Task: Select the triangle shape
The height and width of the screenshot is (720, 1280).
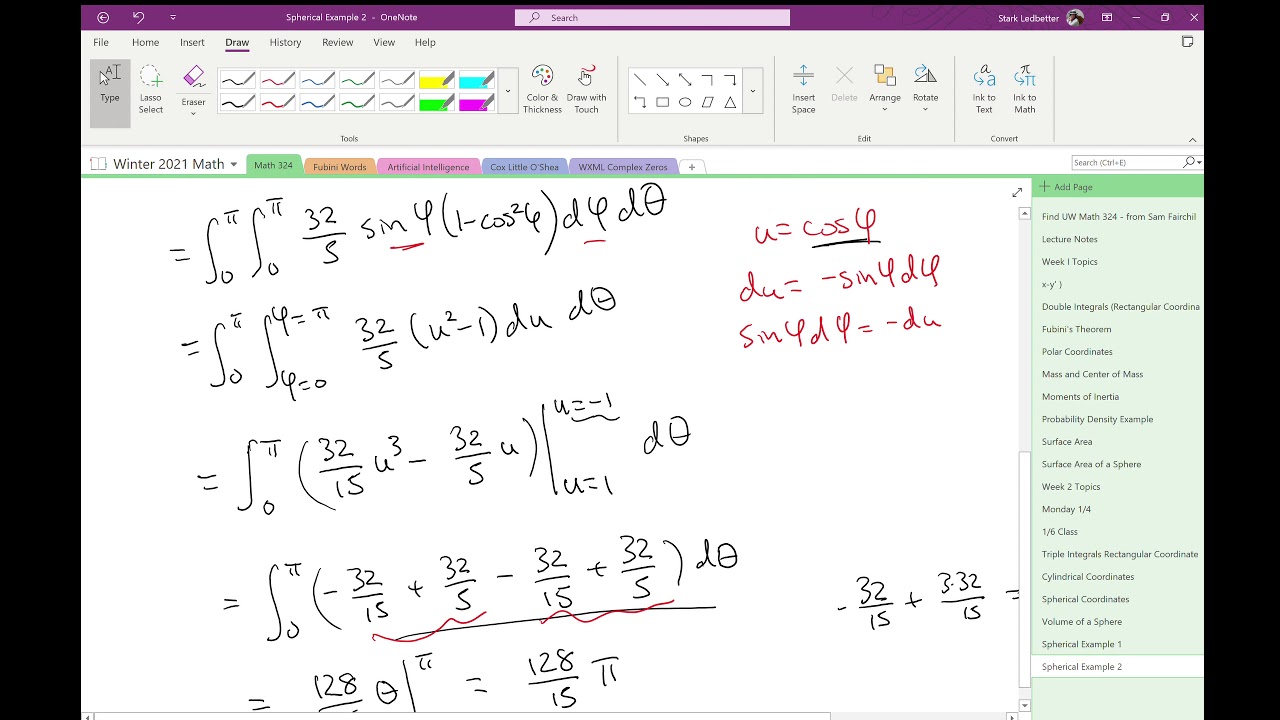Action: pyautogui.click(x=730, y=102)
